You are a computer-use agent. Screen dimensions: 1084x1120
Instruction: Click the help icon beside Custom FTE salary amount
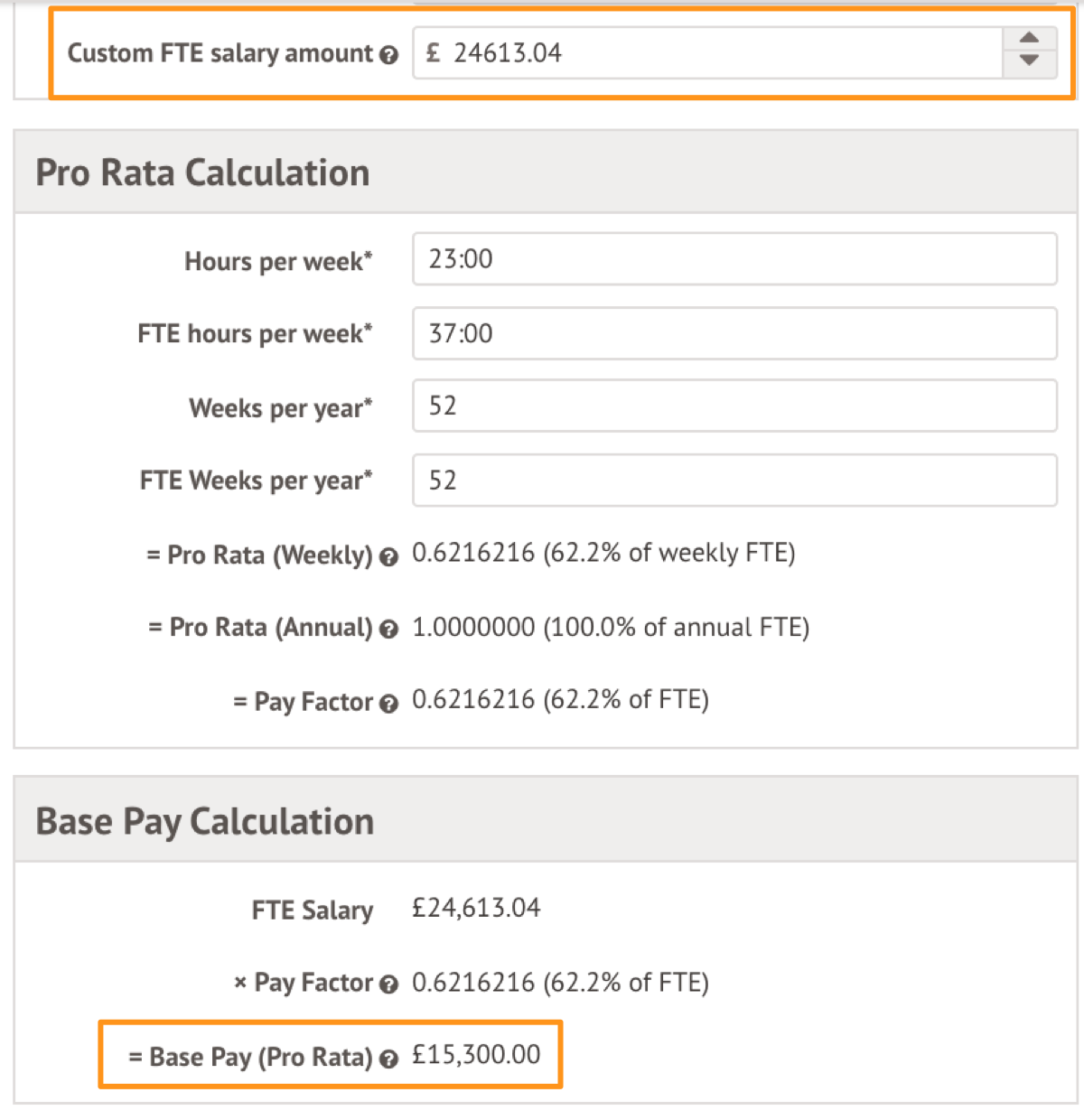click(x=389, y=55)
